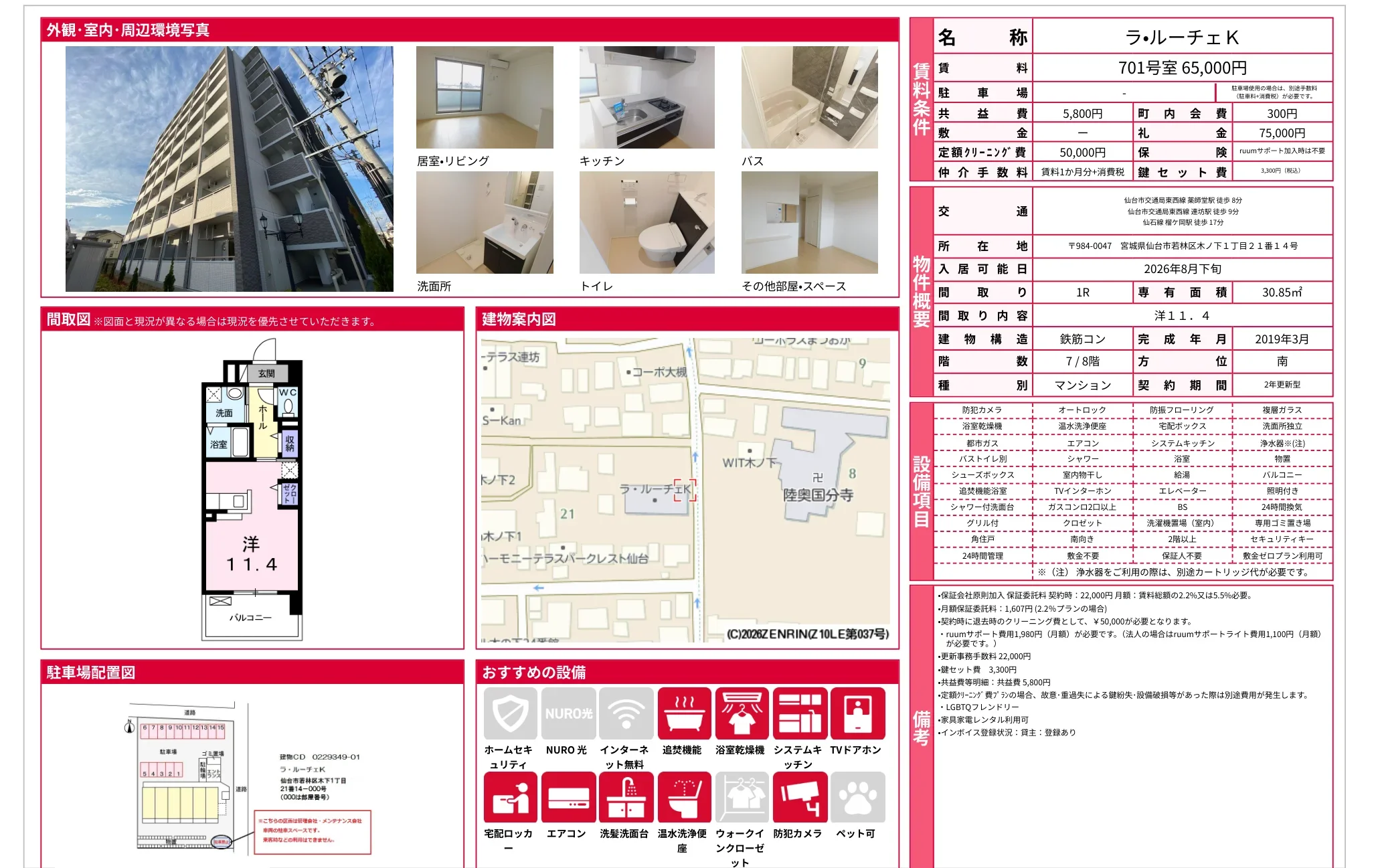This screenshot has height=868, width=1376.
Task: Select the 玄関 label on the floor plan
Action: pos(266,373)
